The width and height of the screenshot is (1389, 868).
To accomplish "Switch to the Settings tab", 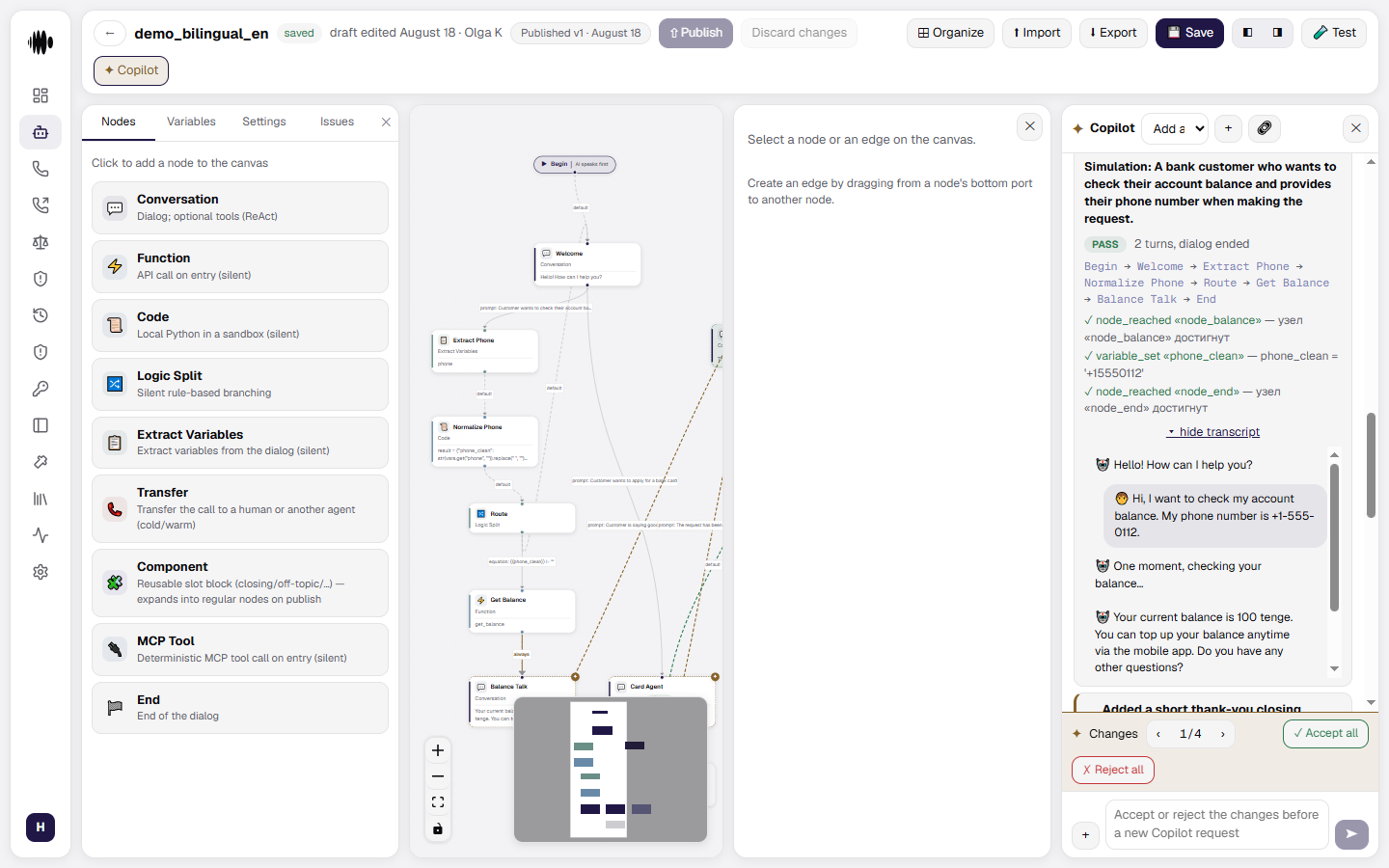I will tap(264, 122).
